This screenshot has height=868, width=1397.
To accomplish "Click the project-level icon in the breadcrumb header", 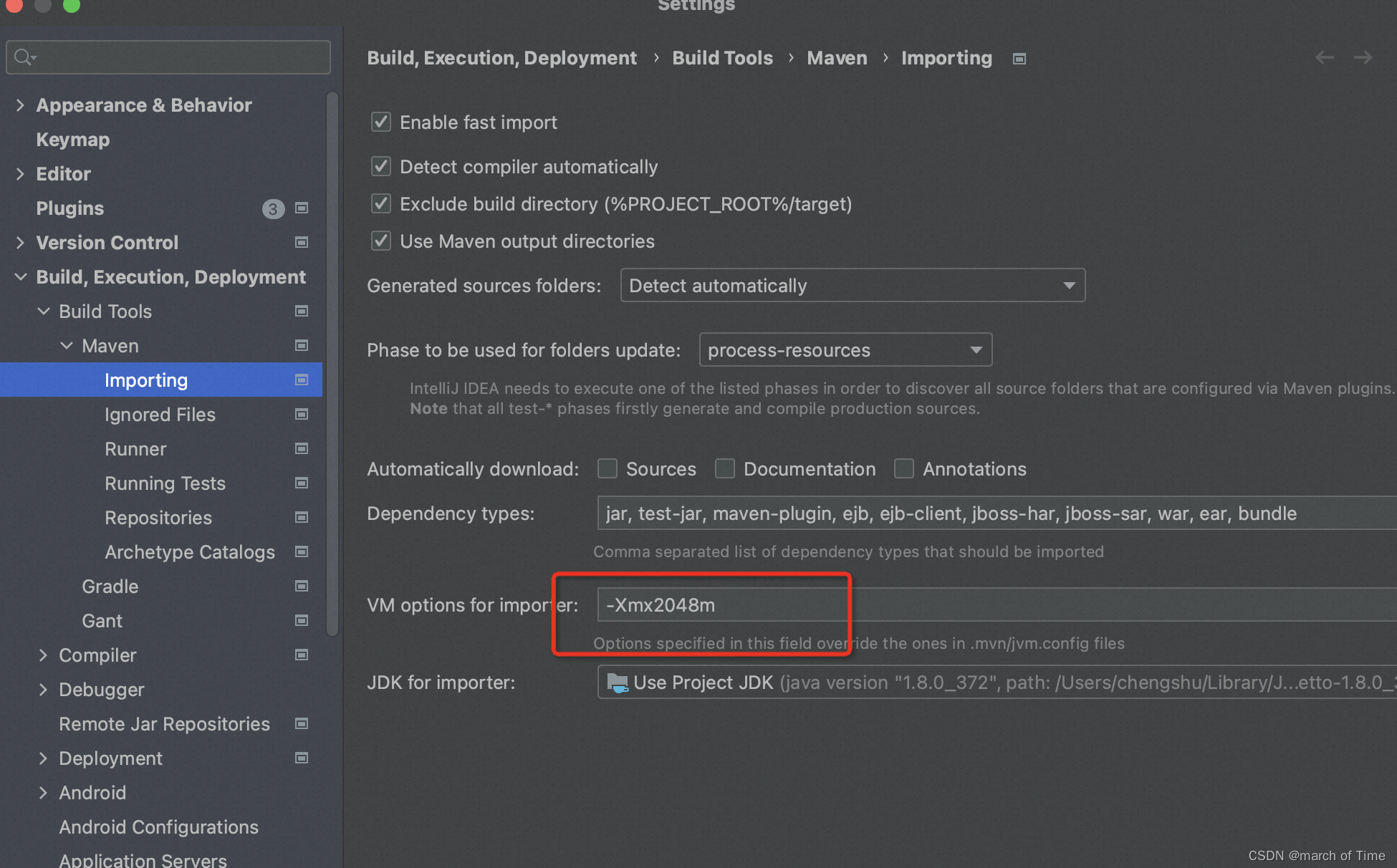I will [x=1019, y=59].
